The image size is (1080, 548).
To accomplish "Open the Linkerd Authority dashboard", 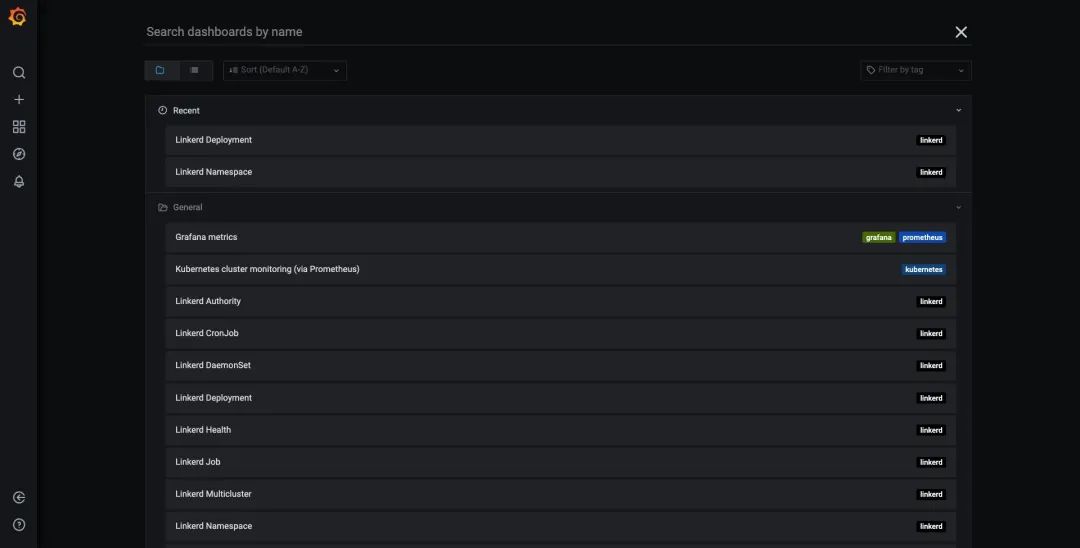I will coord(561,301).
